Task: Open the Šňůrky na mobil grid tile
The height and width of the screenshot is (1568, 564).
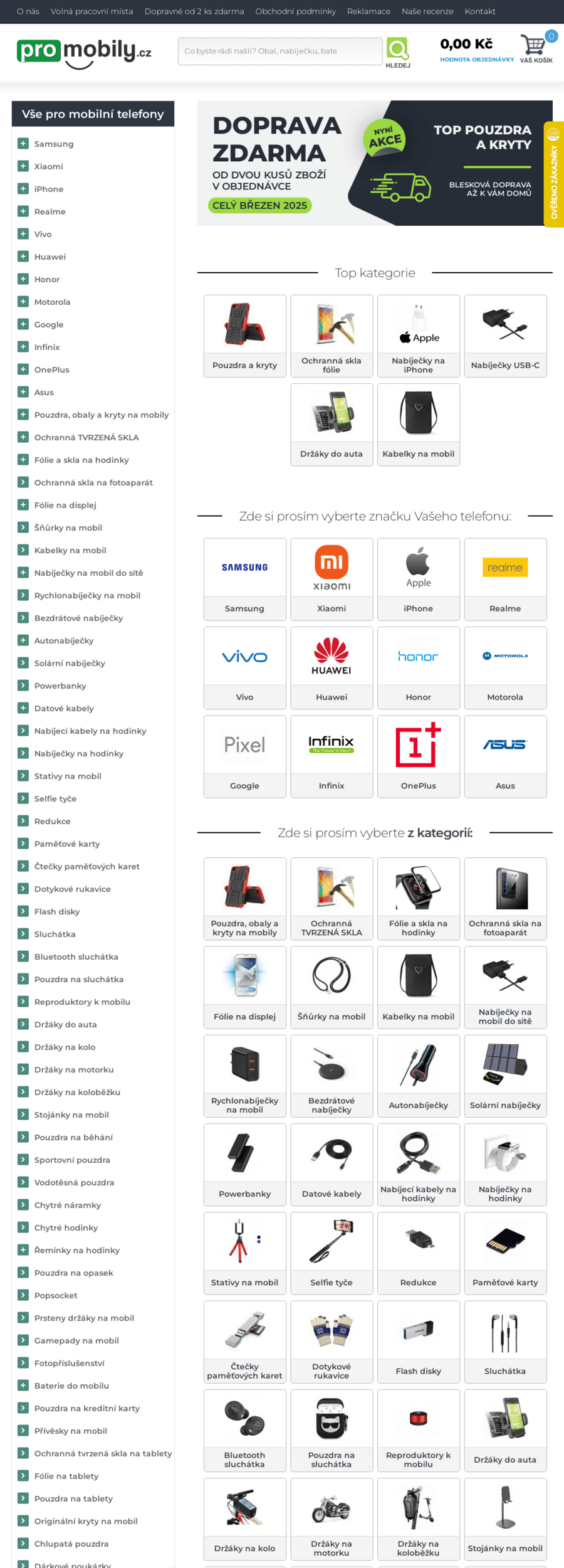Action: [x=332, y=987]
